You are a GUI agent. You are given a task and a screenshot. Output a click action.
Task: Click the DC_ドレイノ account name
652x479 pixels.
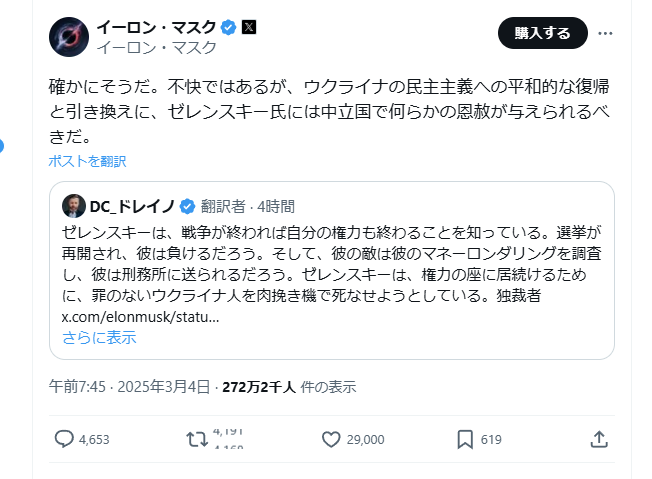(132, 207)
